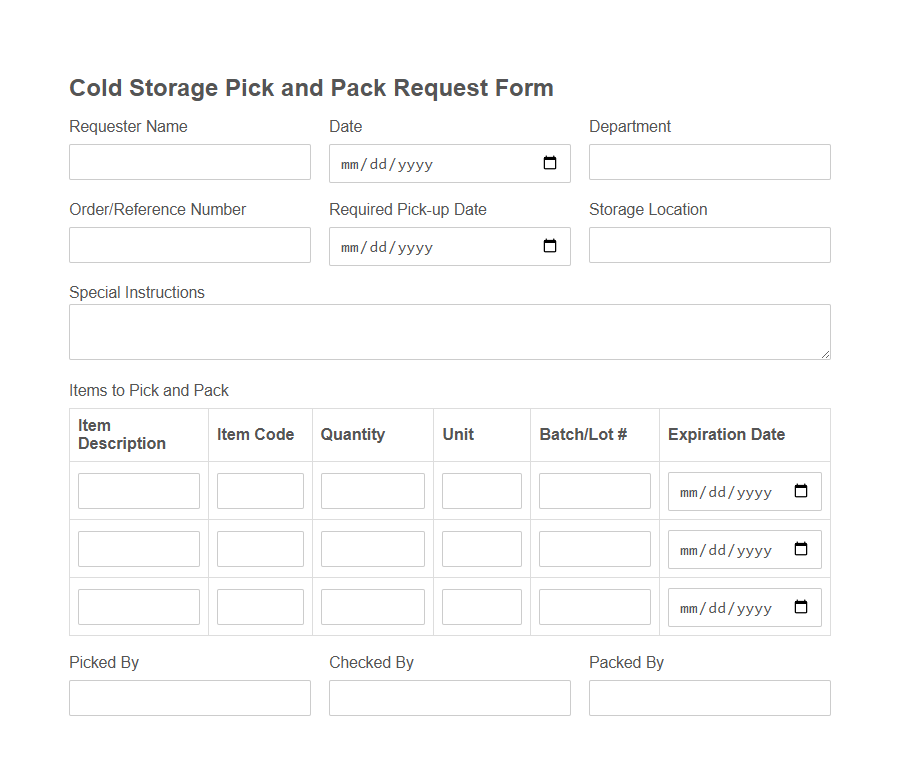Click the resize grip of the Special Instructions box
Image resolution: width=900 pixels, height=770 pixels.
pos(826,355)
